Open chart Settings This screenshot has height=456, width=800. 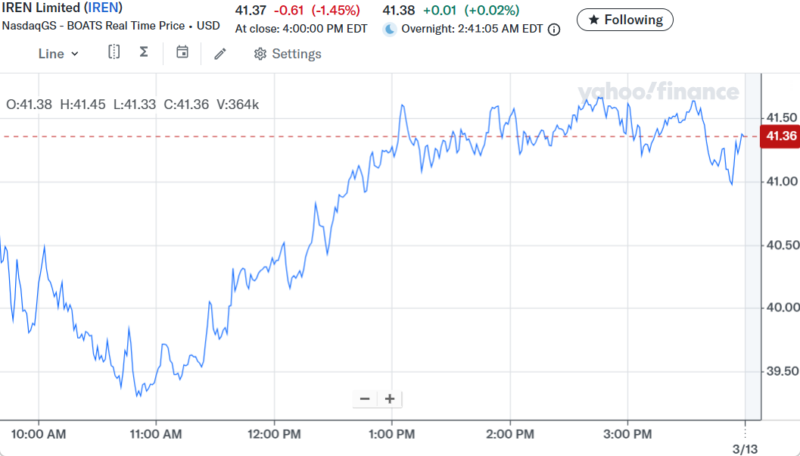pos(288,54)
